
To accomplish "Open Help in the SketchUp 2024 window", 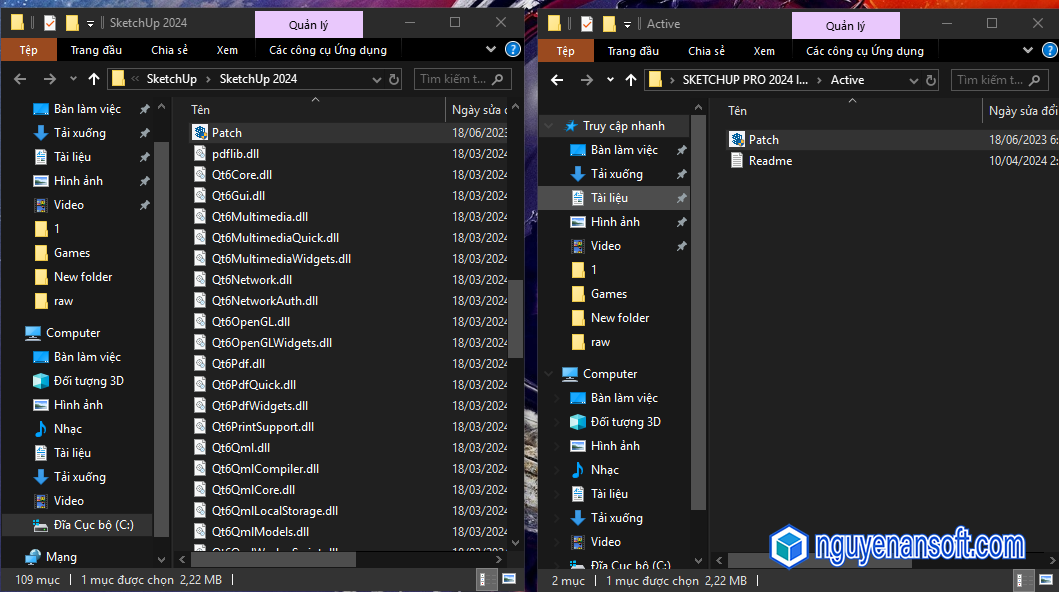I will [x=513, y=49].
